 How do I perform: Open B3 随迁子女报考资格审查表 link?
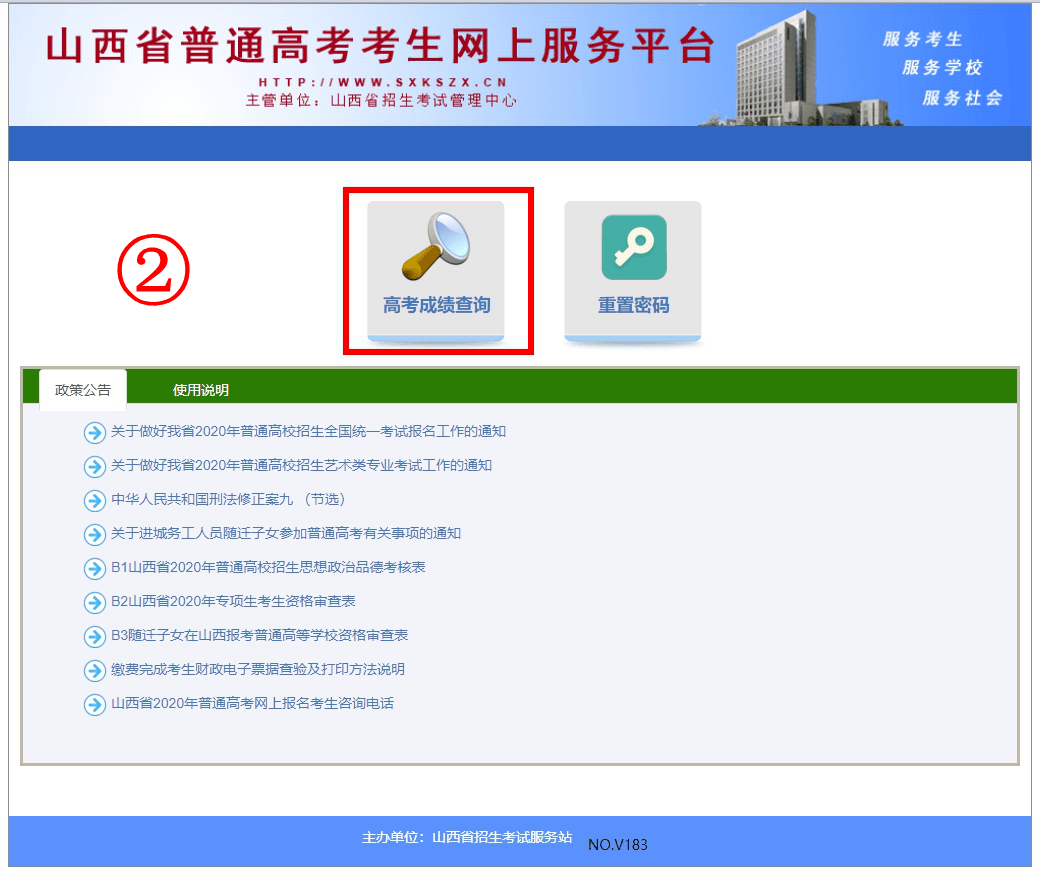pyautogui.click(x=258, y=636)
